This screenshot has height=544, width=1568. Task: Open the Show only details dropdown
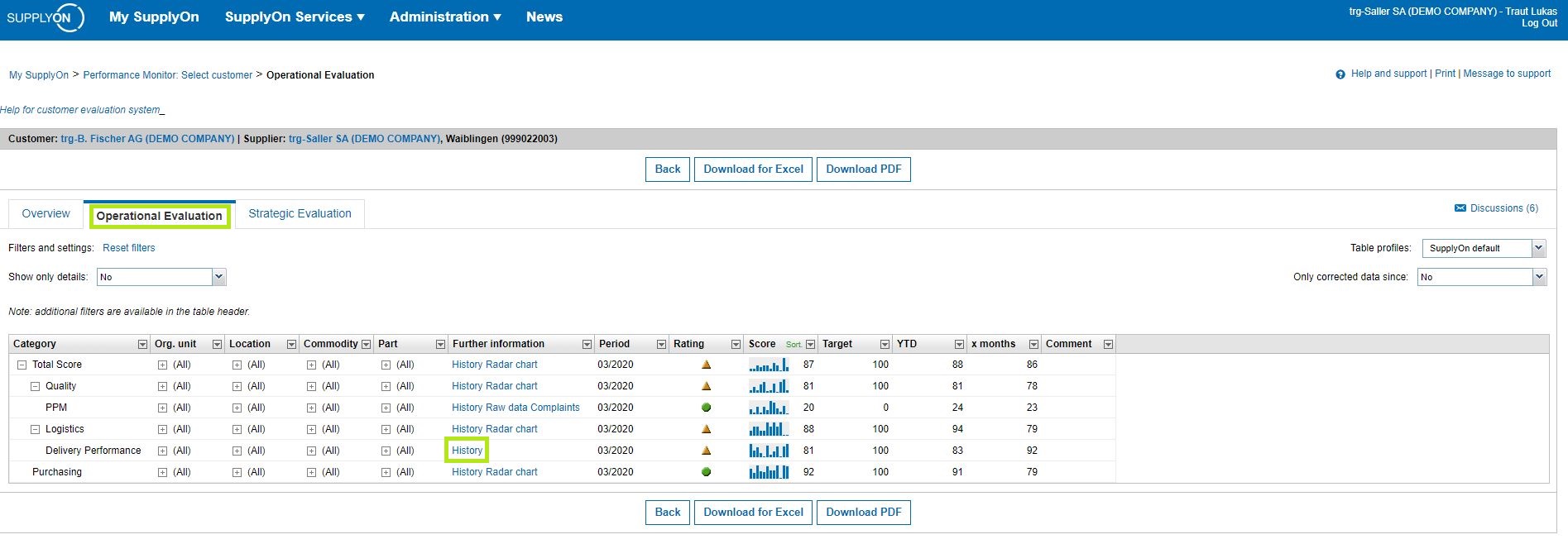[x=161, y=277]
